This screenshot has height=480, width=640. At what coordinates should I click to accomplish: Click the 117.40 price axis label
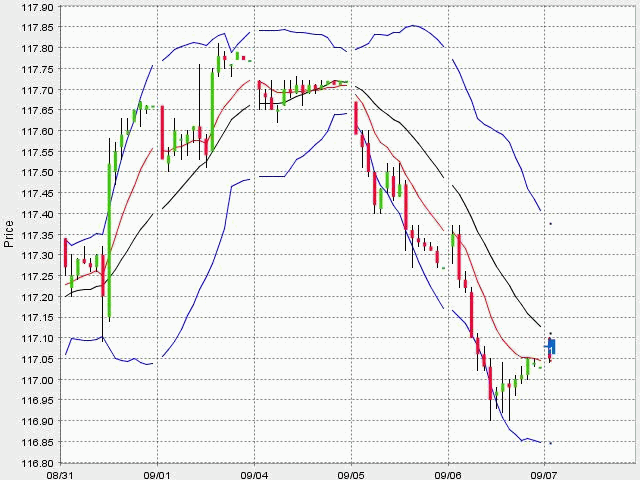pos(37,214)
